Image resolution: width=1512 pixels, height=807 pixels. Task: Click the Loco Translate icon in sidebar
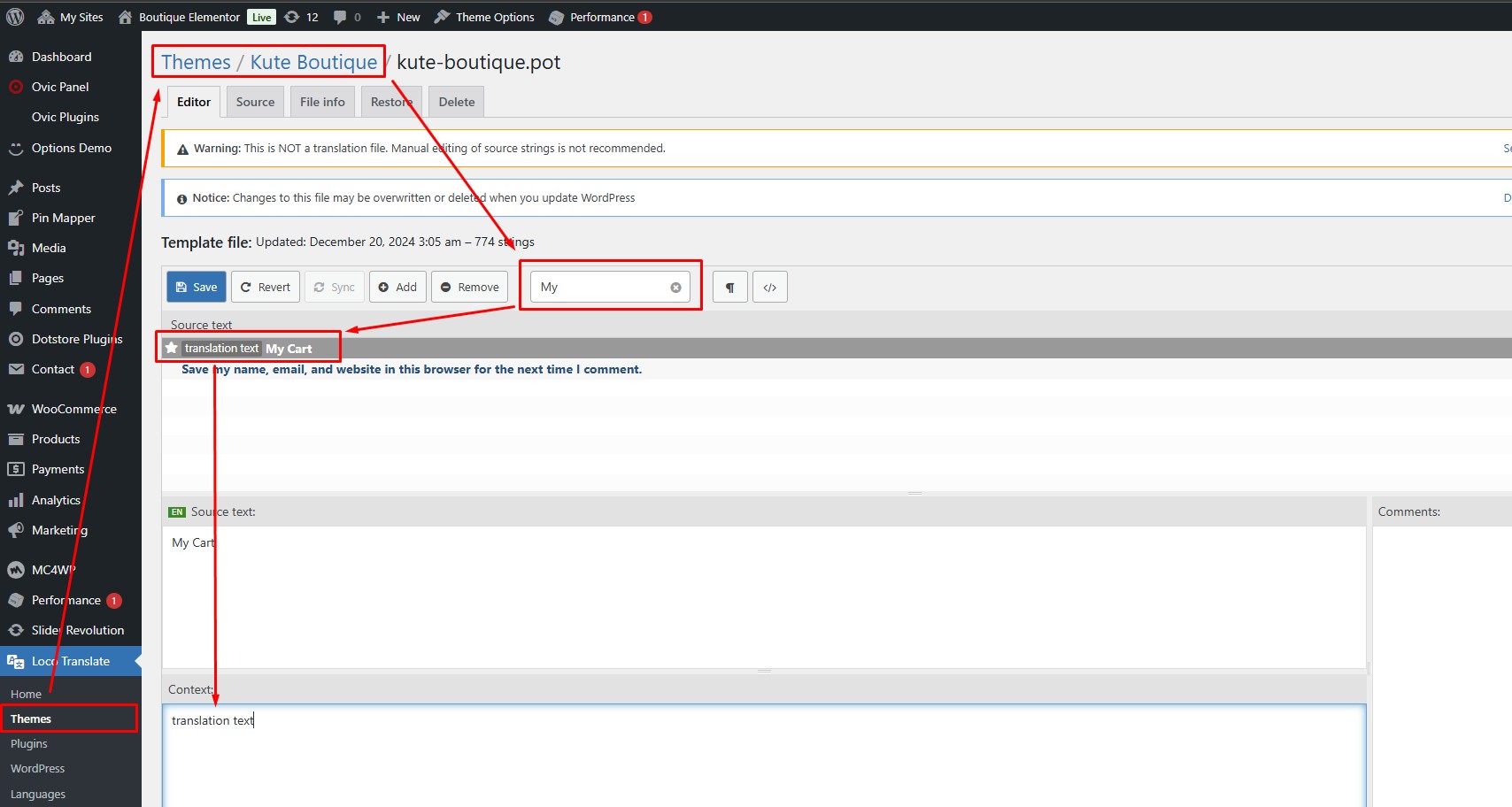click(15, 661)
